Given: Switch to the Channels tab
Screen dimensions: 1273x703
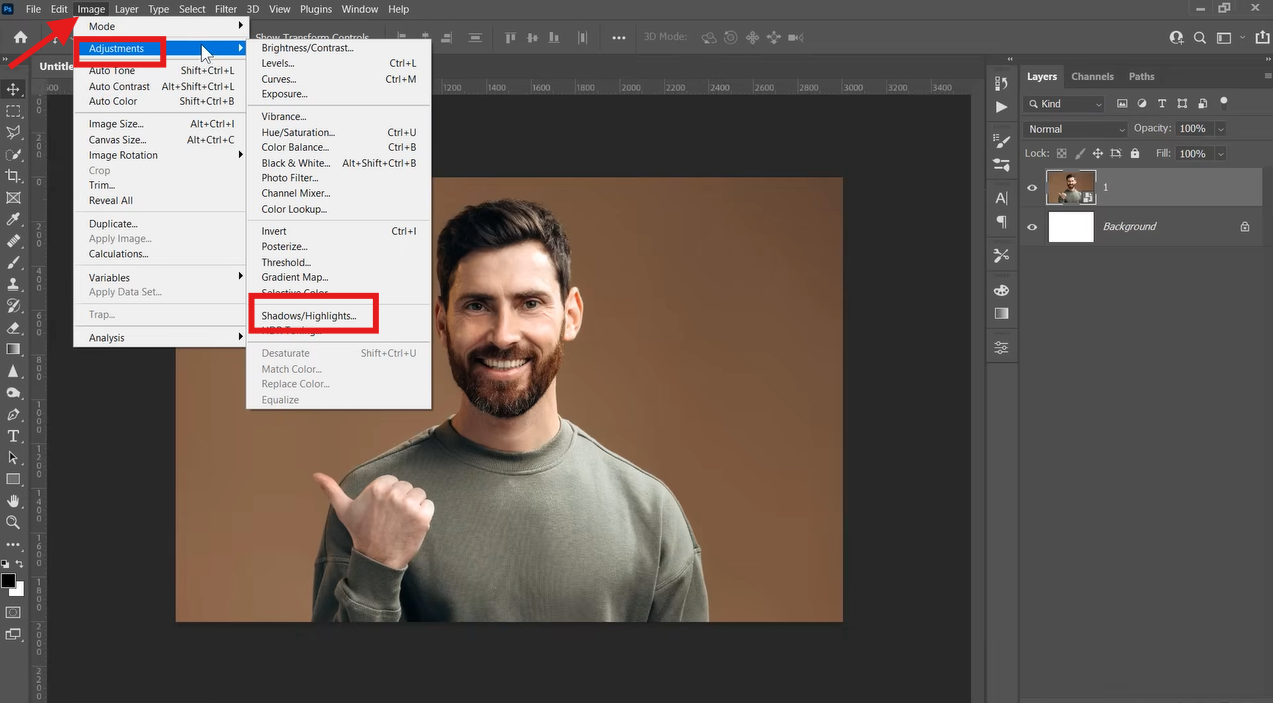Looking at the screenshot, I should point(1092,76).
